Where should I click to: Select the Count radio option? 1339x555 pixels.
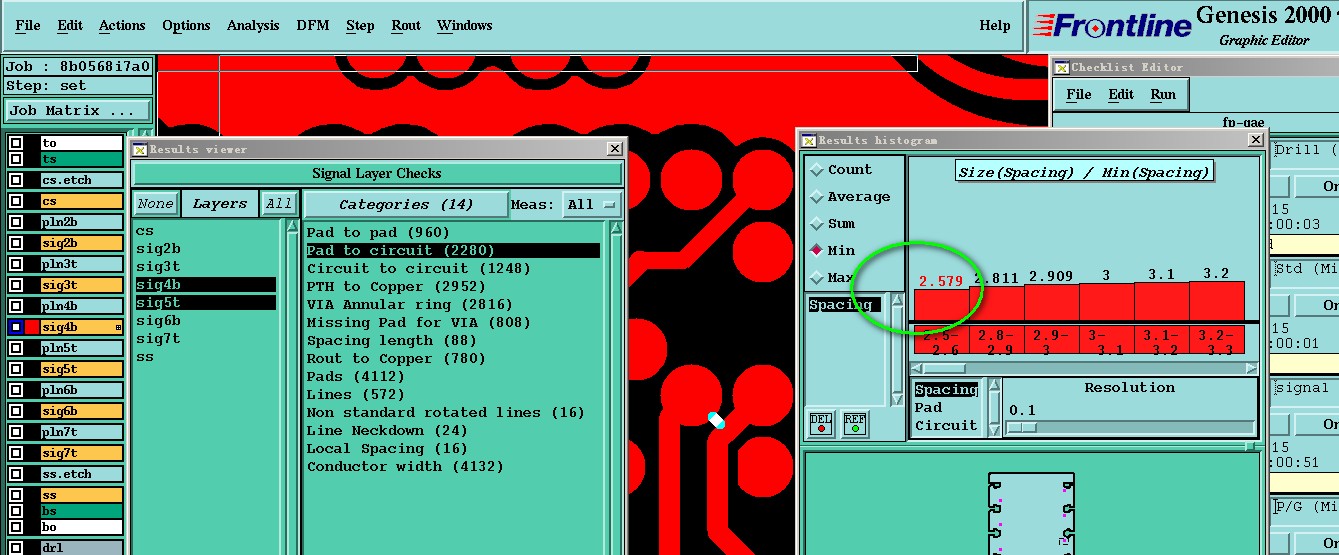point(817,170)
